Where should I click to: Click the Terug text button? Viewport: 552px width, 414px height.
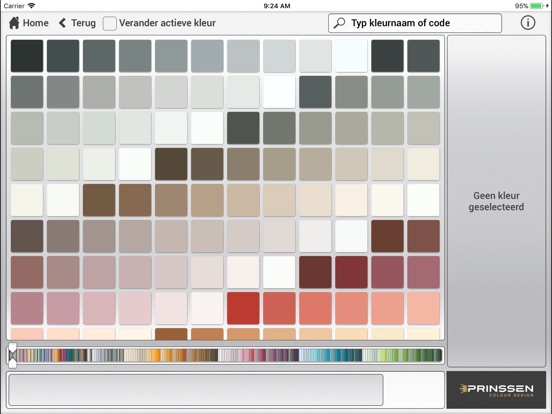(83, 23)
